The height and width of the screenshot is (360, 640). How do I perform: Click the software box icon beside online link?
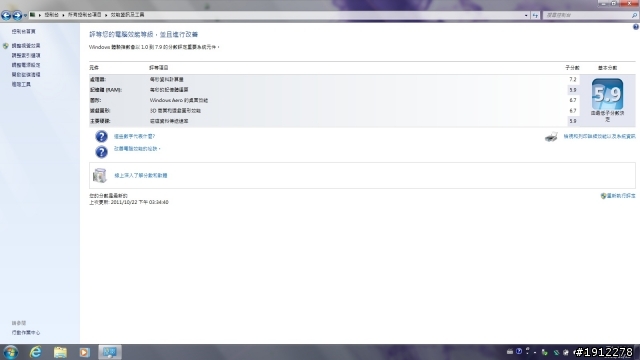[x=100, y=176]
